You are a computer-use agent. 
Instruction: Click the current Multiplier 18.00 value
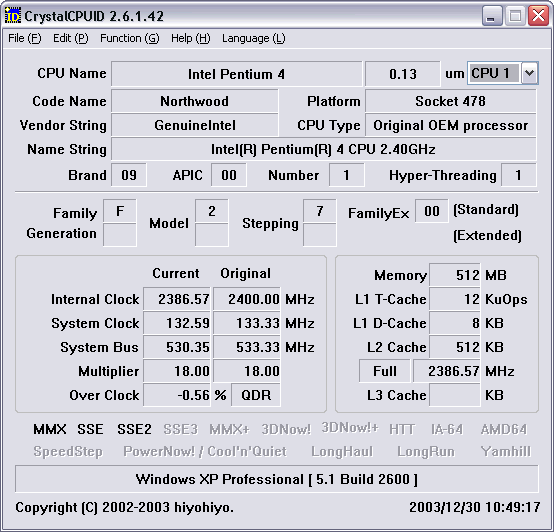(x=177, y=371)
